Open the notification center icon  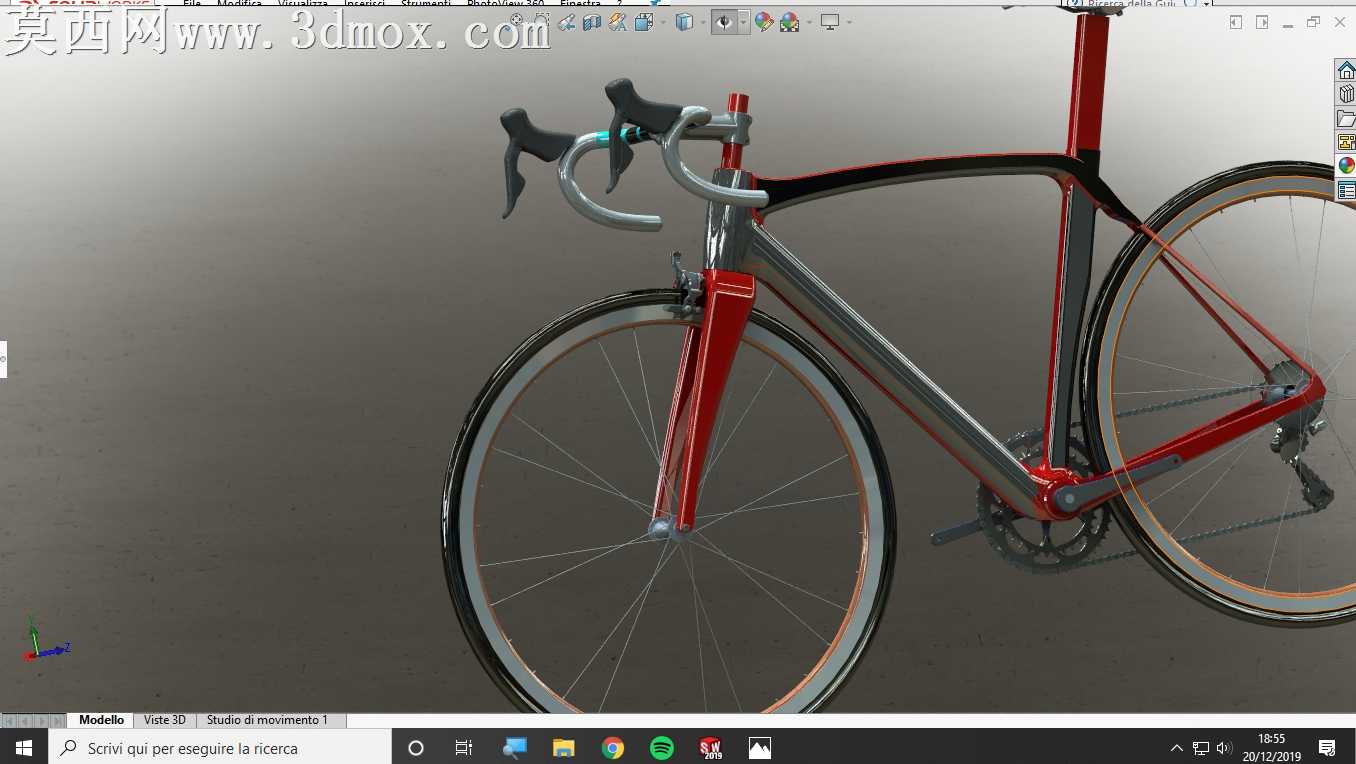click(x=1327, y=748)
